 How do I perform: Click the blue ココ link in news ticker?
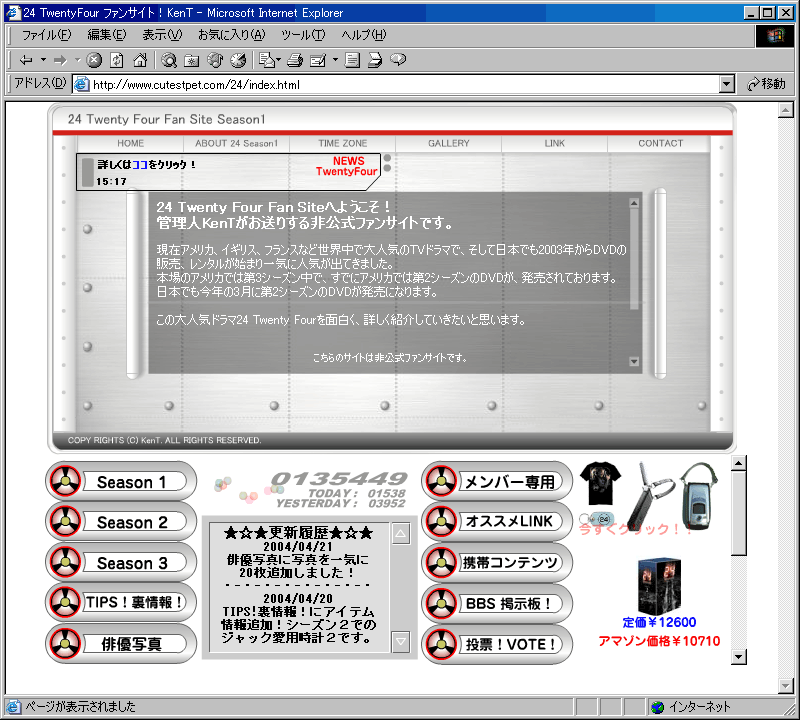140,164
